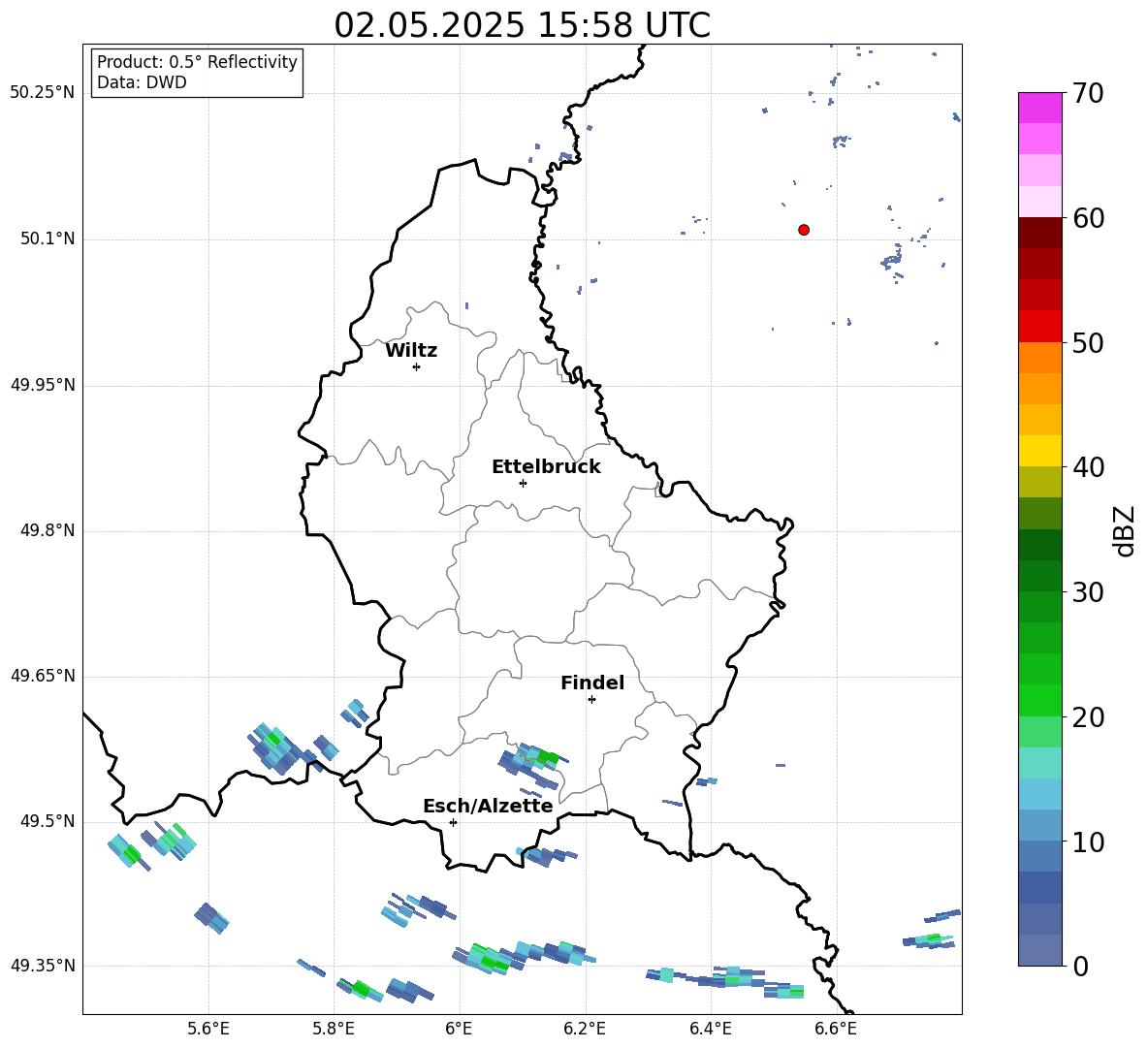This screenshot has width=1148, height=1048.
Task: Click the 49.95°N latitude label
Action: [43, 385]
